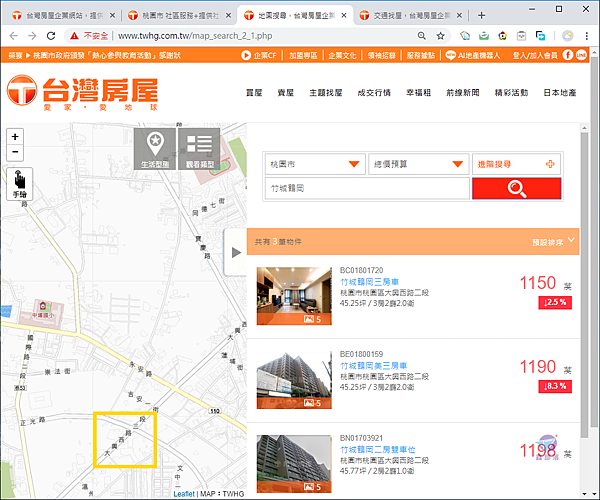The image size is (600, 500).
Task: Open listing 竹城鶴岡二房雙車位
Action: (378, 450)
